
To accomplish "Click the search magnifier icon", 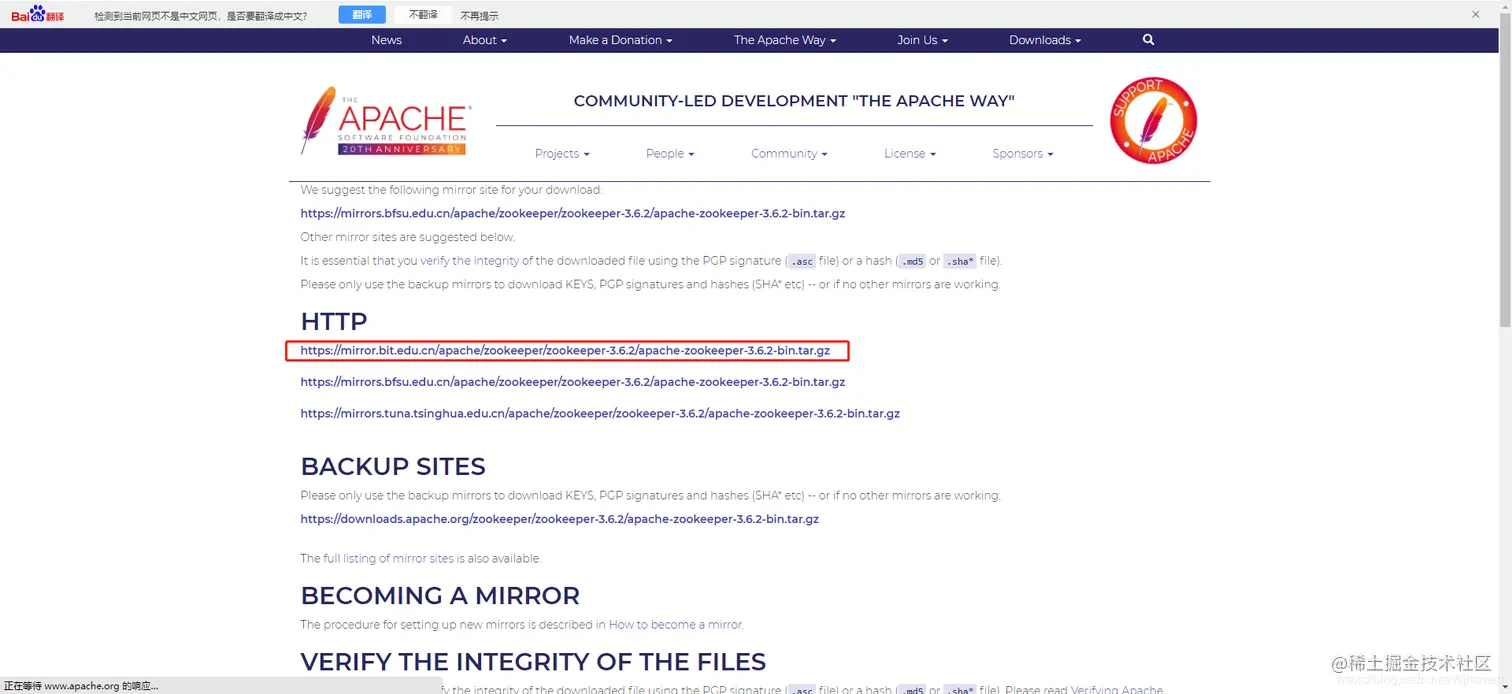I will pyautogui.click(x=1148, y=40).
